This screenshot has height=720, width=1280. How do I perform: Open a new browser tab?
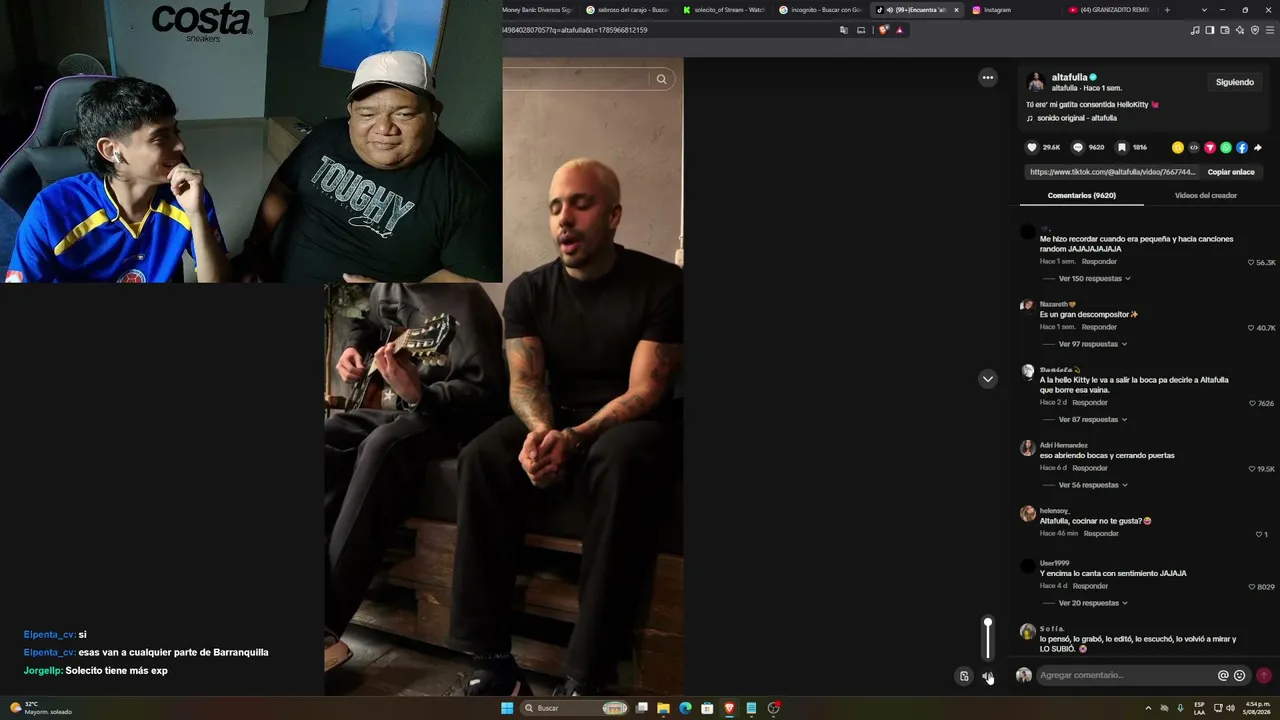1167,10
